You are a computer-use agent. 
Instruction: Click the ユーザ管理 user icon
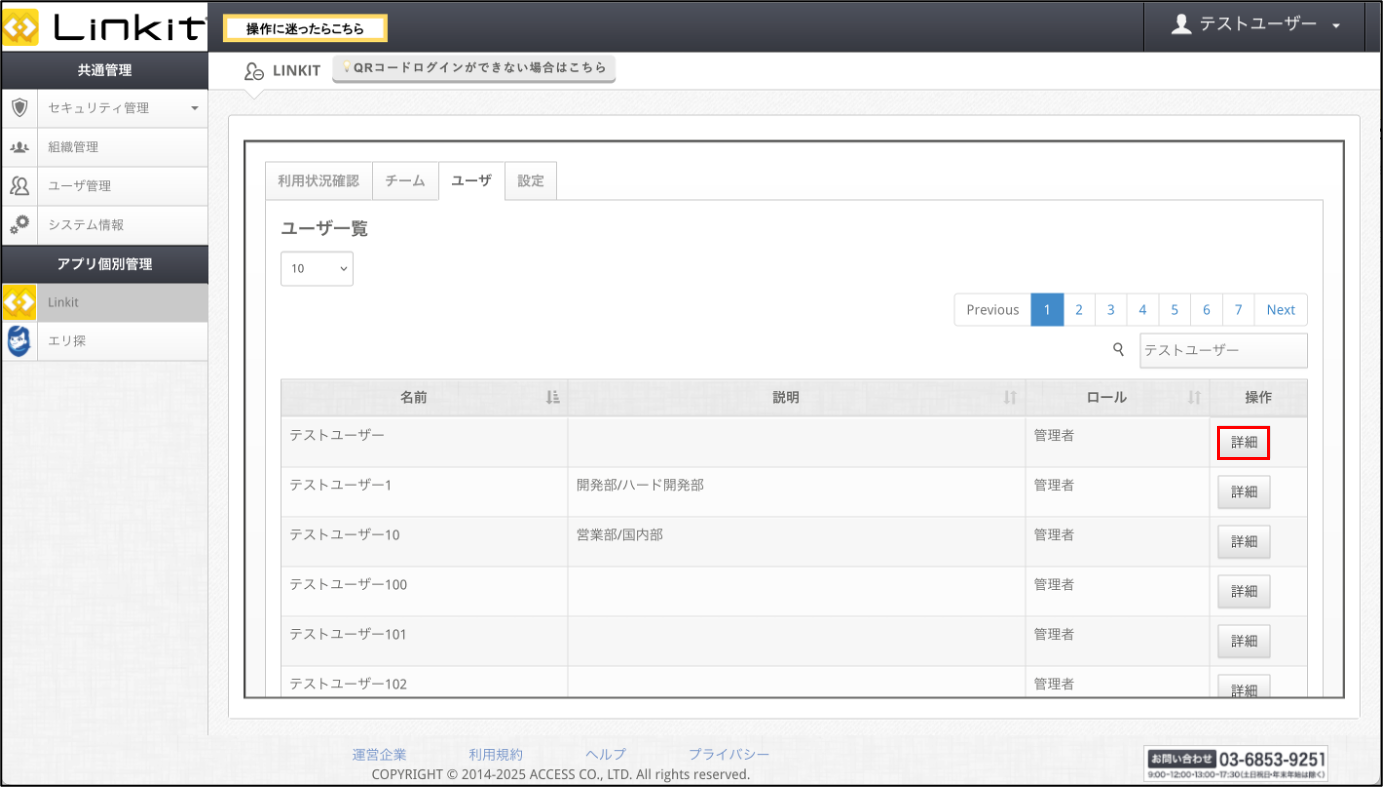(19, 186)
